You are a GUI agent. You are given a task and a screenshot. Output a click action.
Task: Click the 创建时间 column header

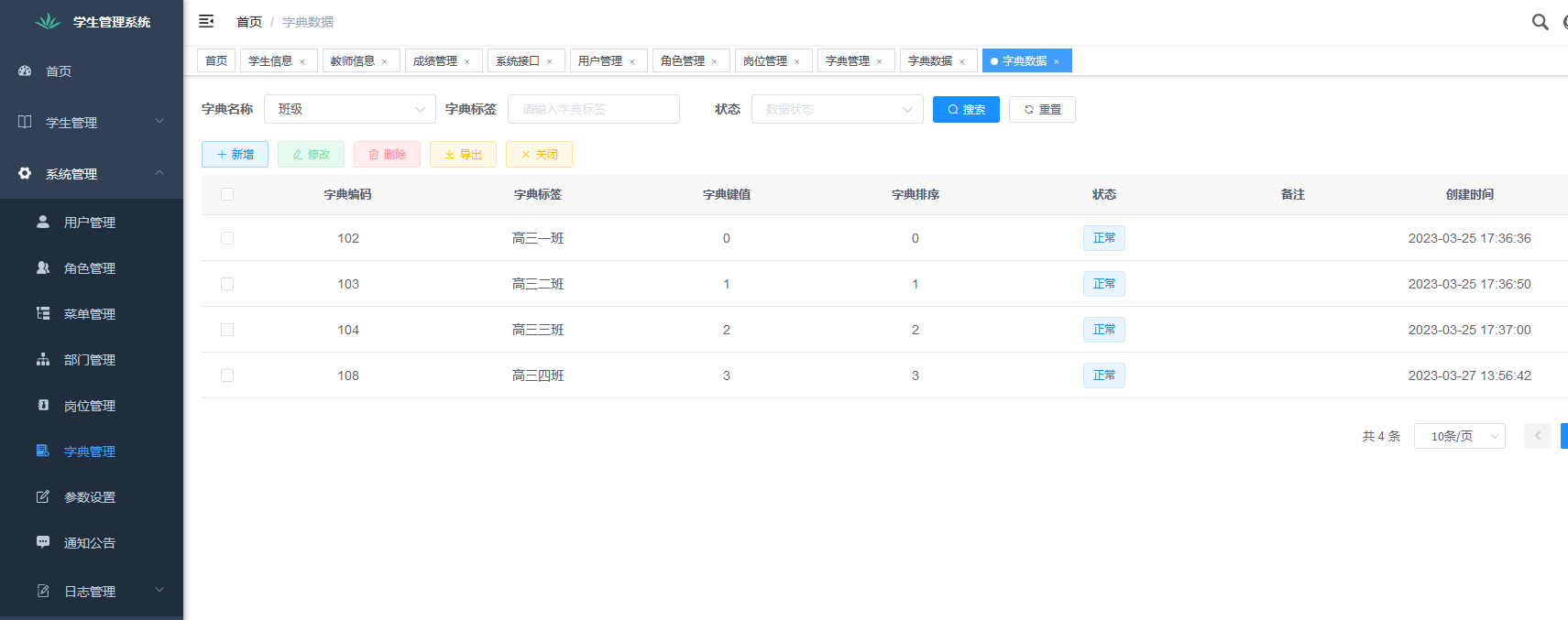point(1470,194)
